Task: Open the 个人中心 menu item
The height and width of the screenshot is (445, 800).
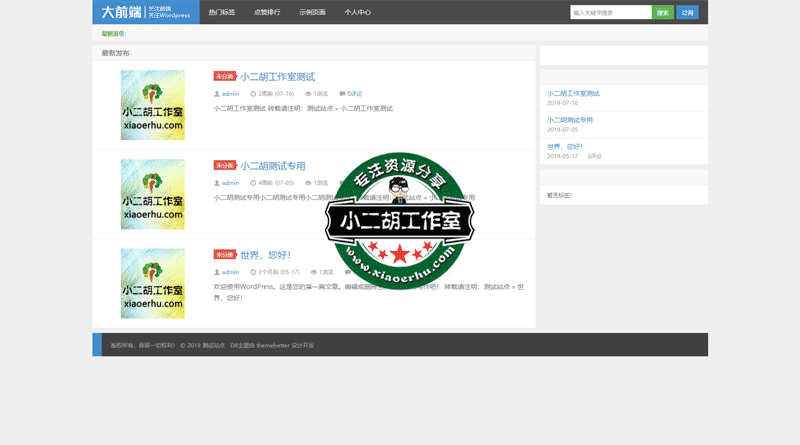Action: [x=358, y=12]
